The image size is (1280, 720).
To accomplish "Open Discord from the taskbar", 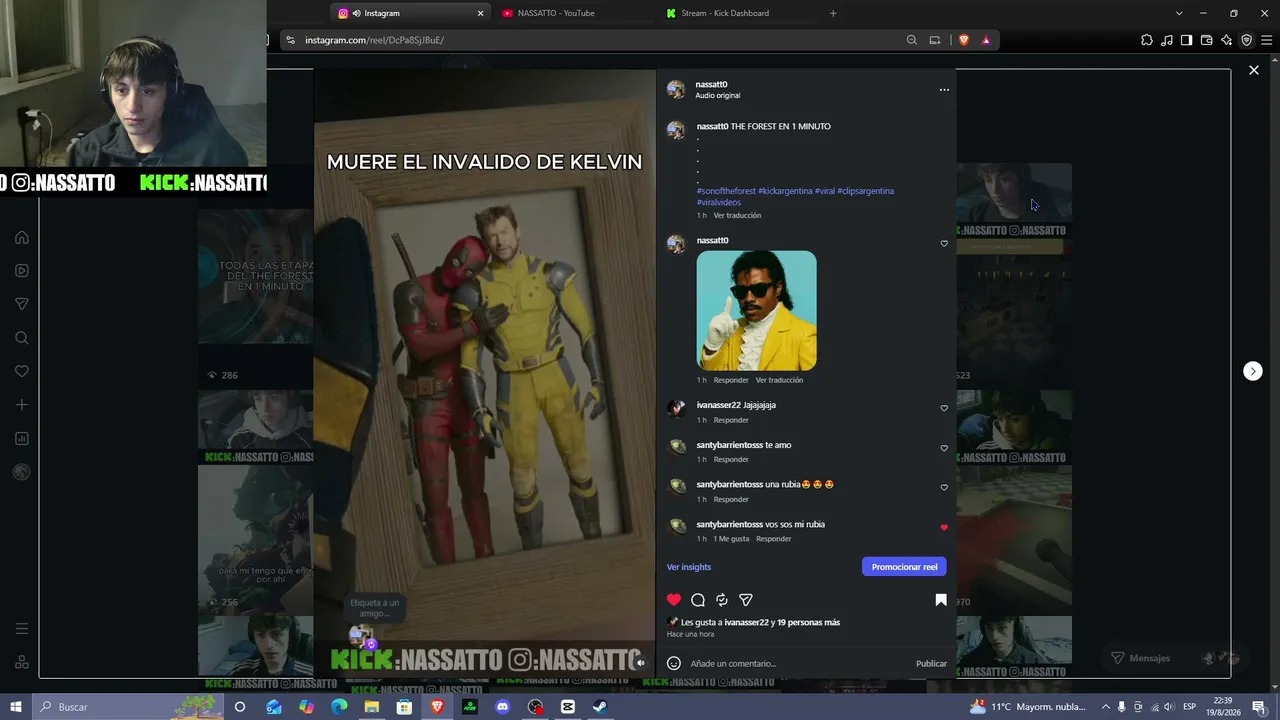I will pos(503,707).
